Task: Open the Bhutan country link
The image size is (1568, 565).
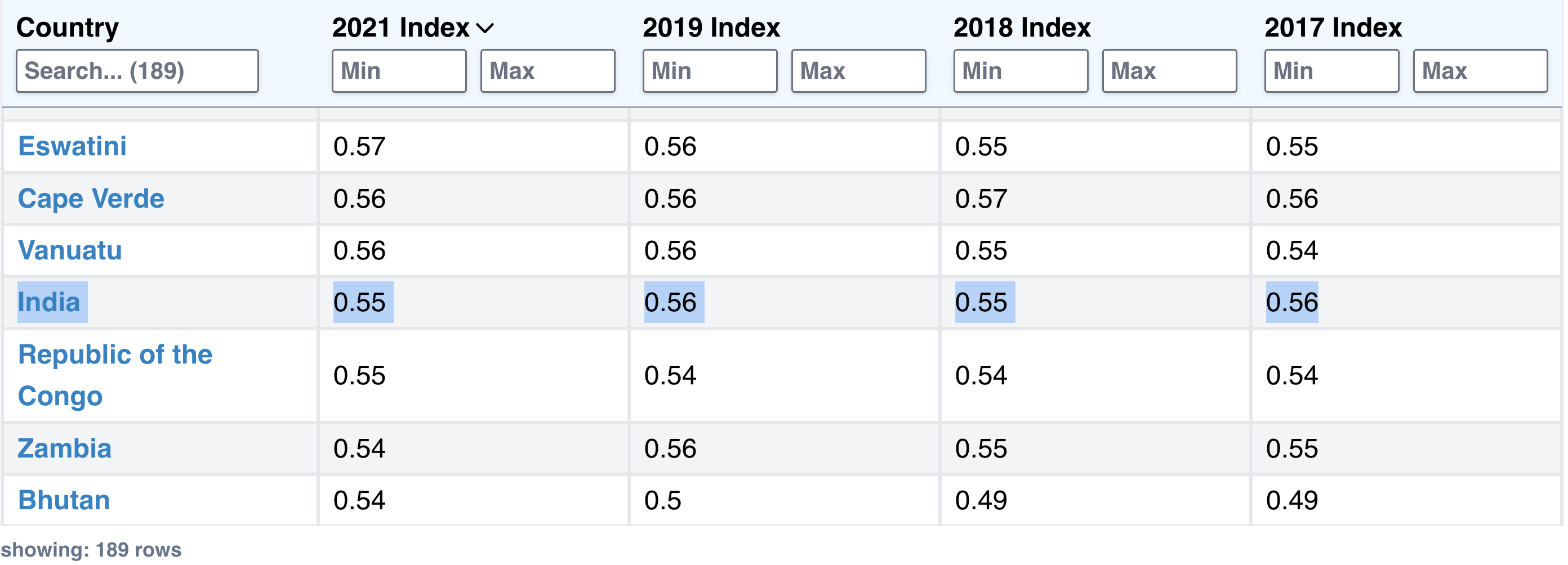Action: [64, 500]
